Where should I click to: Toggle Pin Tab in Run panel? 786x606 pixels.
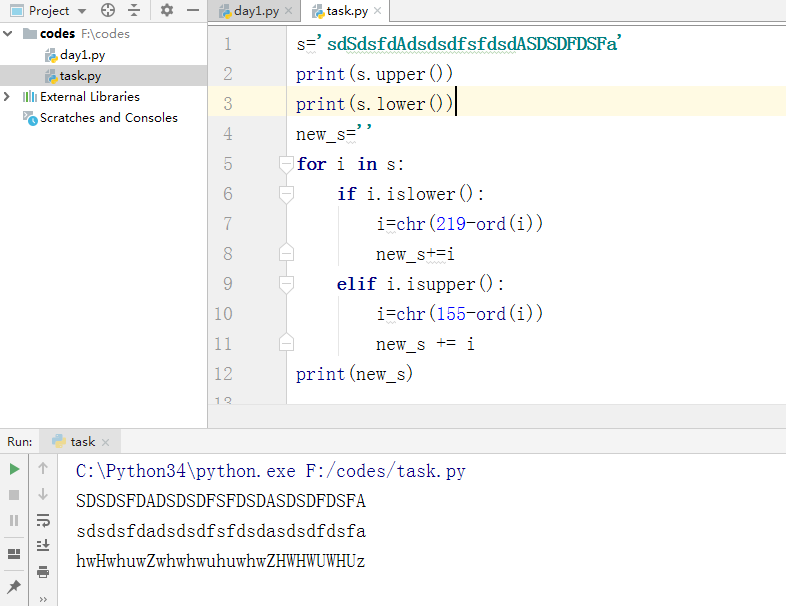14,587
